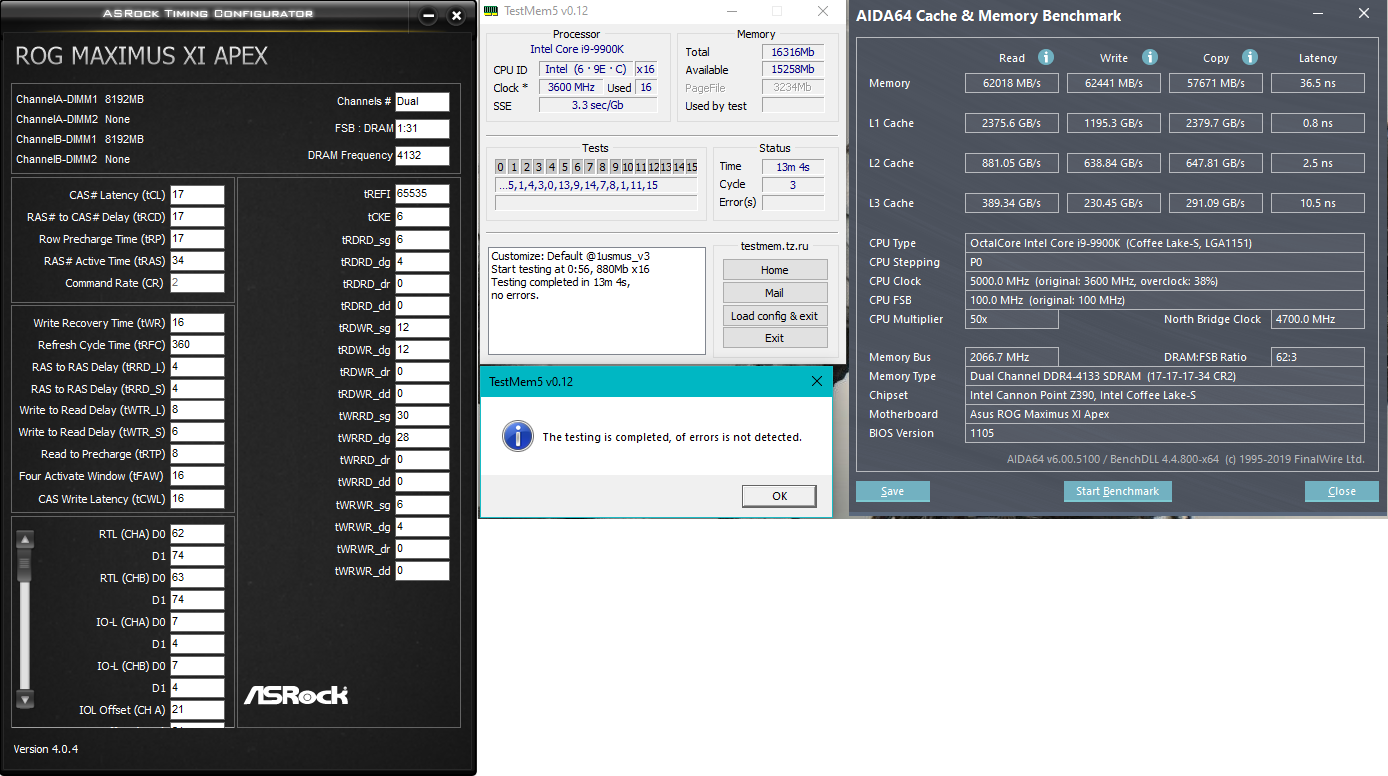This screenshot has width=1388, height=776.
Task: Click Save in the AIDA64 benchmark window
Action: tap(893, 491)
